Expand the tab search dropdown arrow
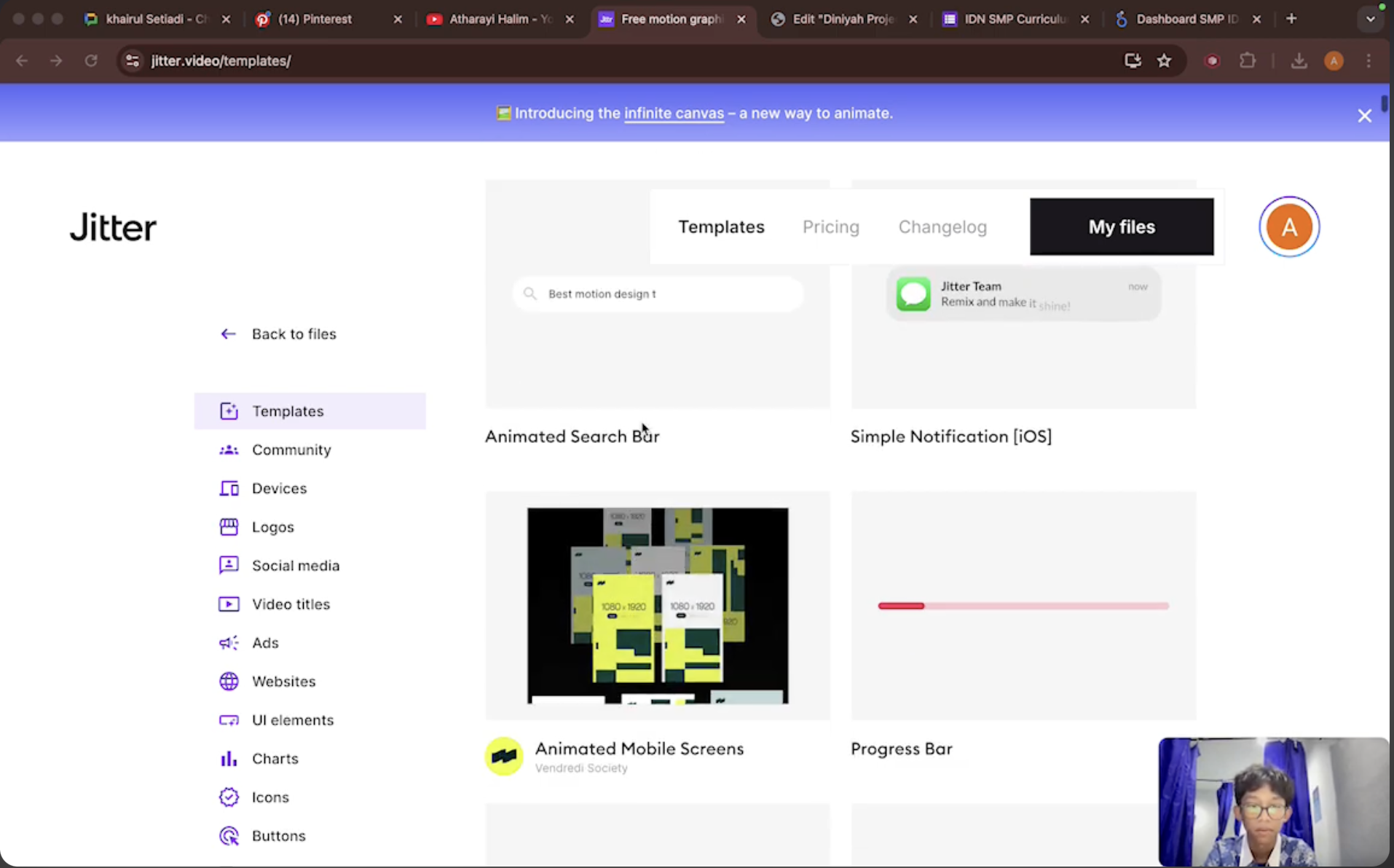 (1370, 19)
